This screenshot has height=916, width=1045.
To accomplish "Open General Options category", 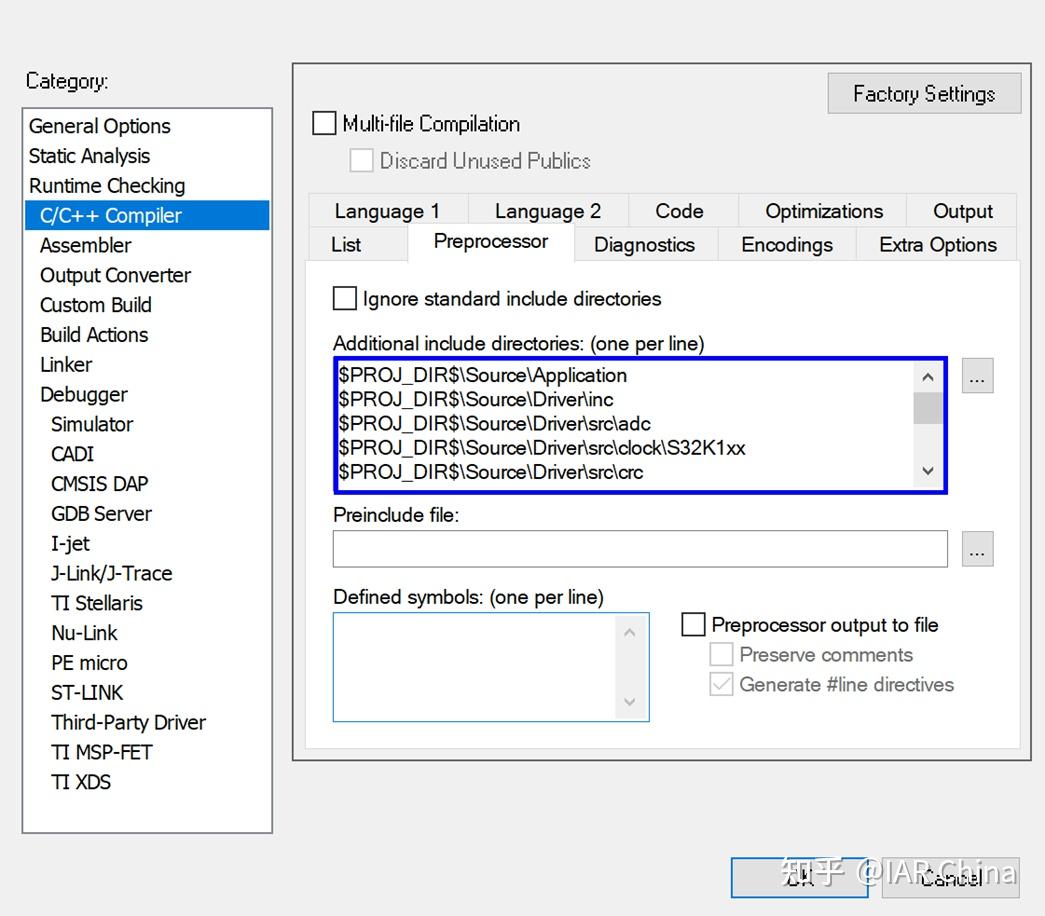I will [x=99, y=125].
